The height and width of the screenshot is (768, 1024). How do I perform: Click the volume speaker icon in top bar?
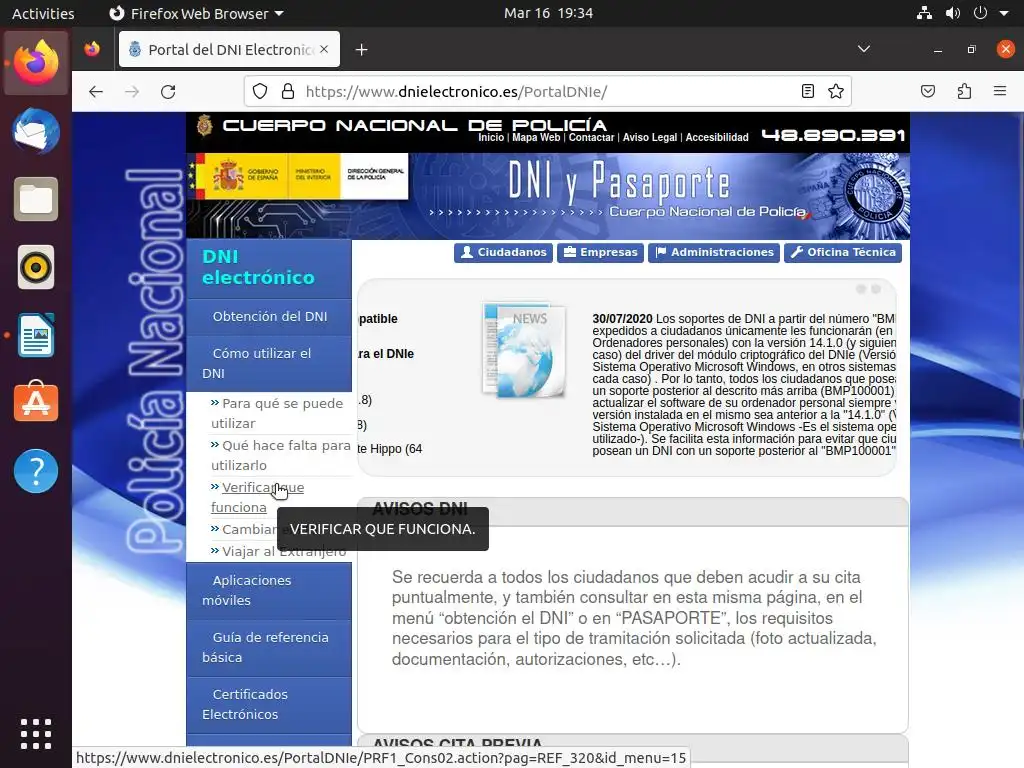[952, 13]
